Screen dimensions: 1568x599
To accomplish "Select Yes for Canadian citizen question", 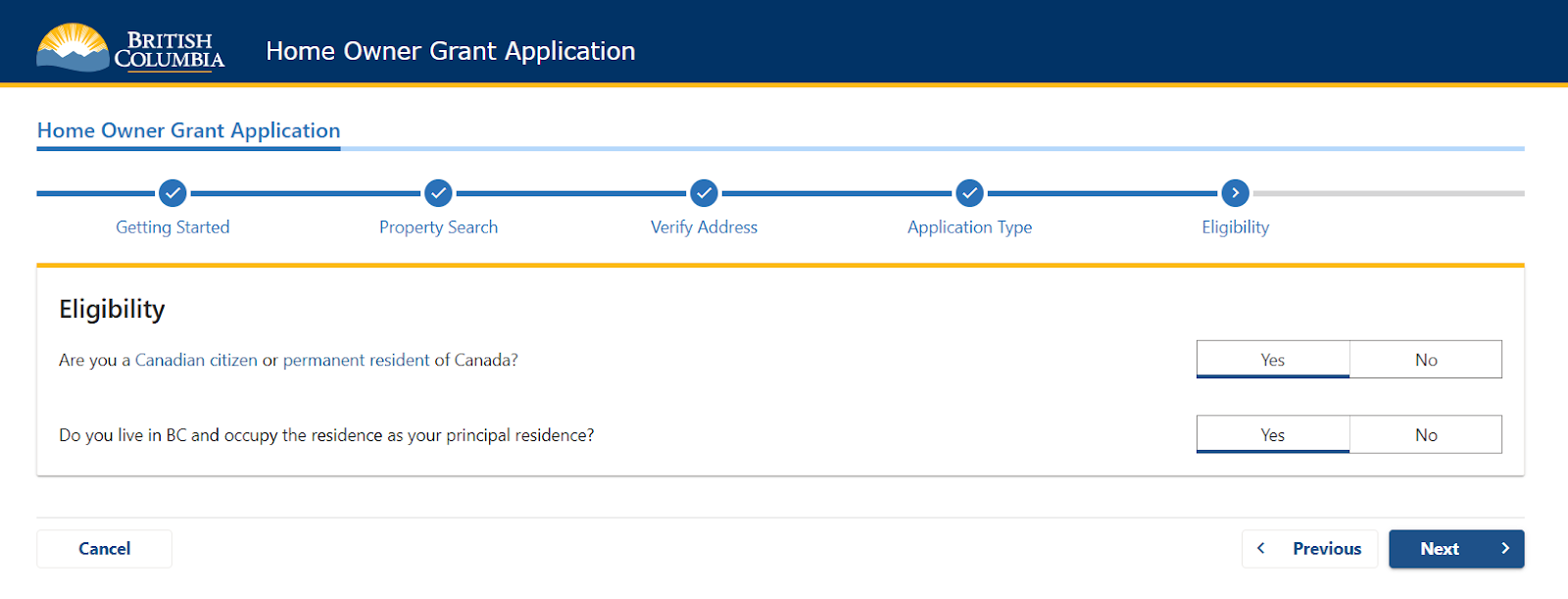I will click(1273, 360).
